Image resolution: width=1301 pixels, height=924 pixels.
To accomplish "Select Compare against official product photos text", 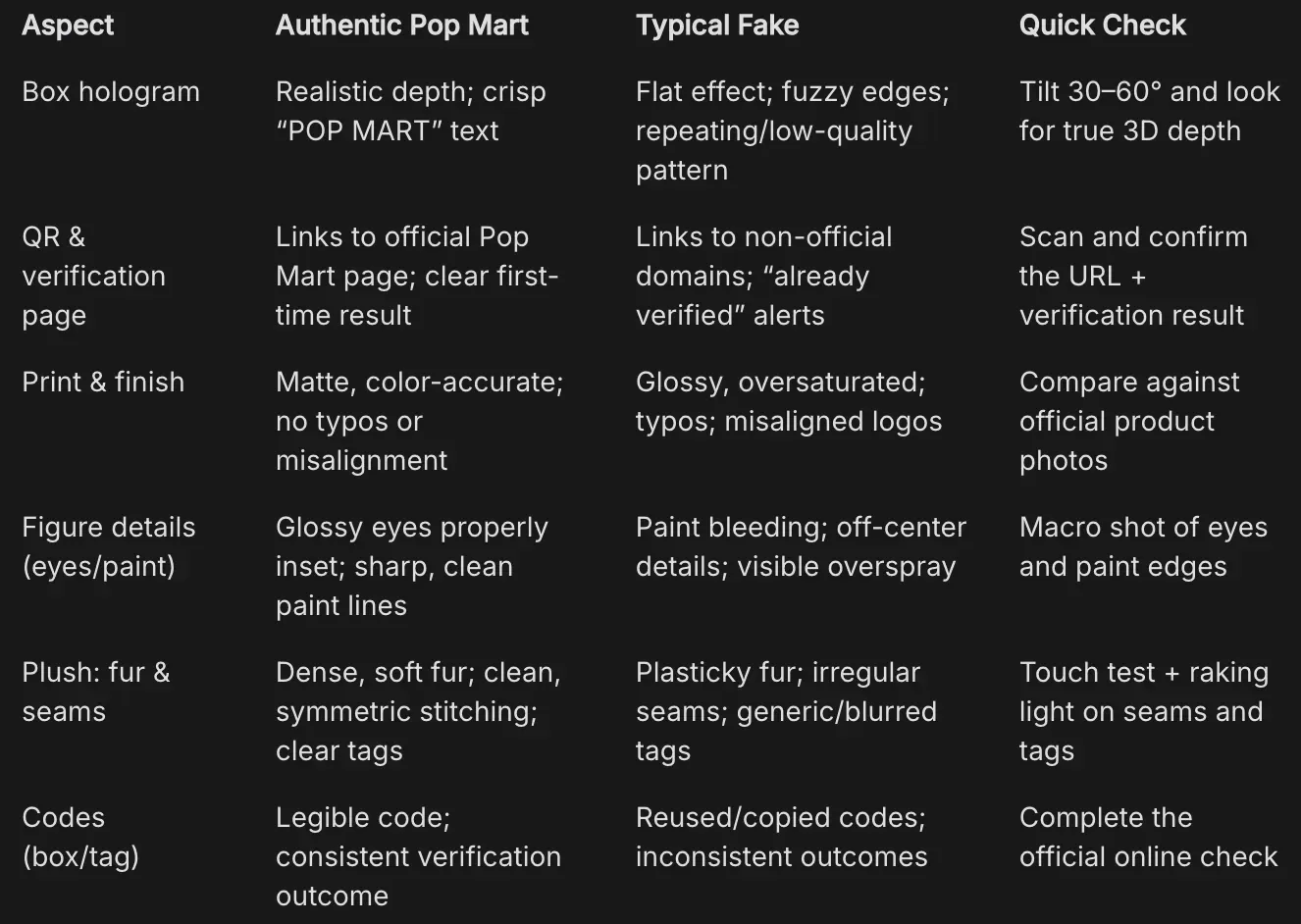I will tap(1129, 422).
